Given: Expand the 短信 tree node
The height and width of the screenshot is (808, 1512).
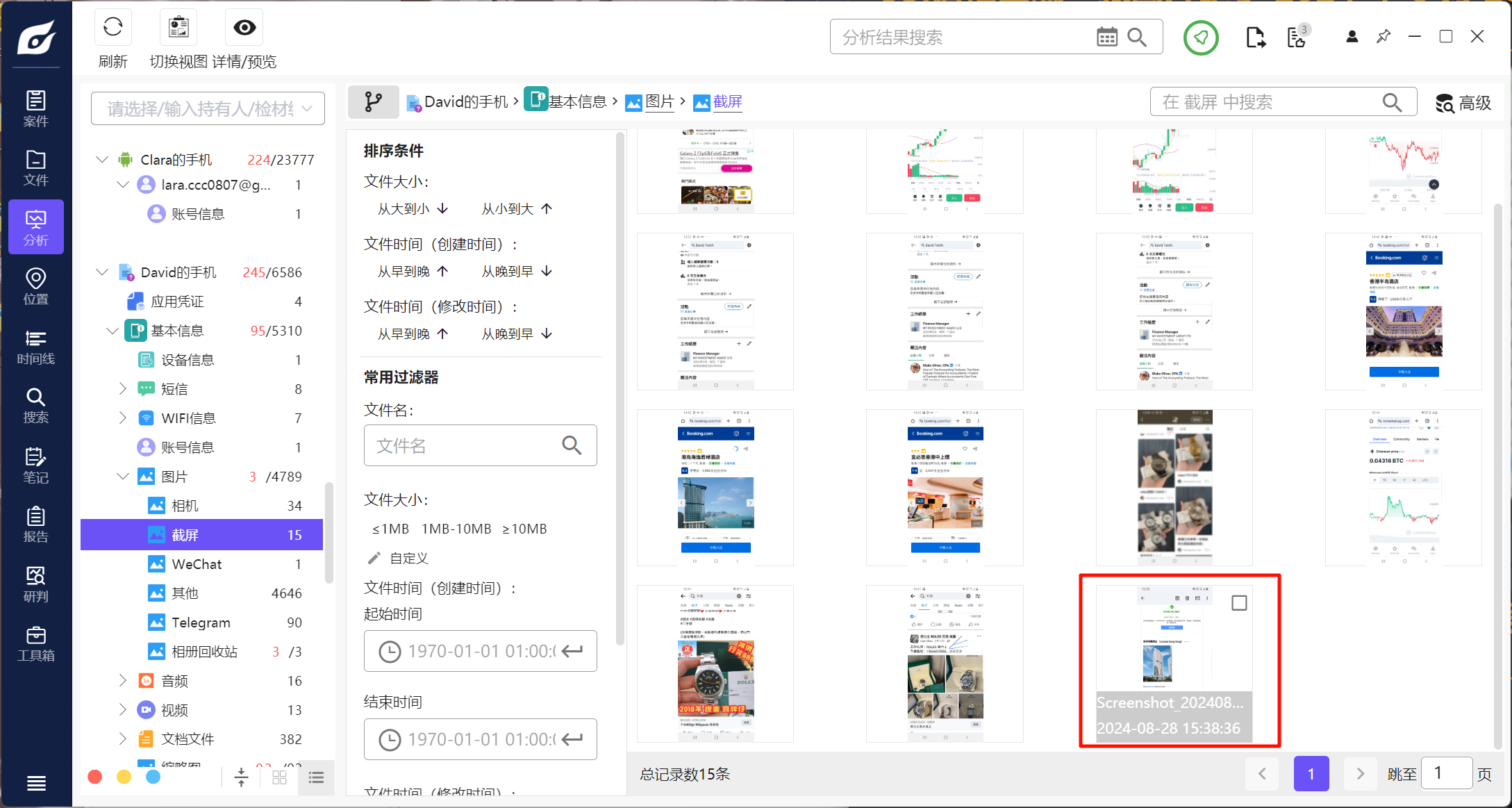Looking at the screenshot, I should click(123, 389).
